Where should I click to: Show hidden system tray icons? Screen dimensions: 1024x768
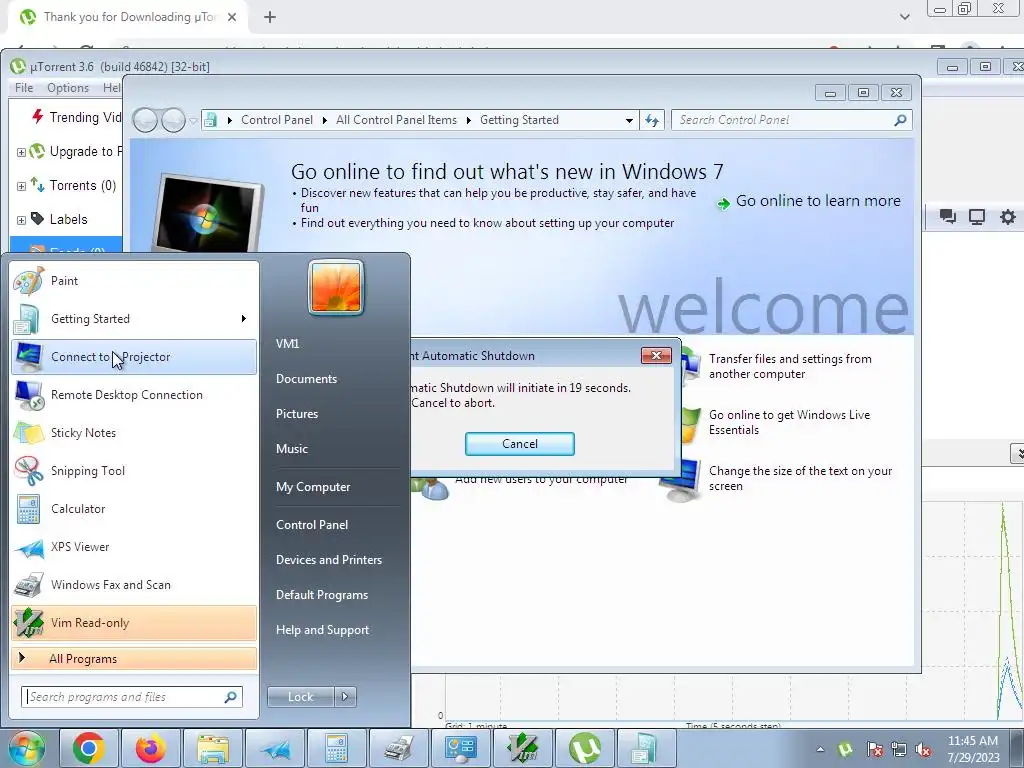pyautogui.click(x=820, y=749)
